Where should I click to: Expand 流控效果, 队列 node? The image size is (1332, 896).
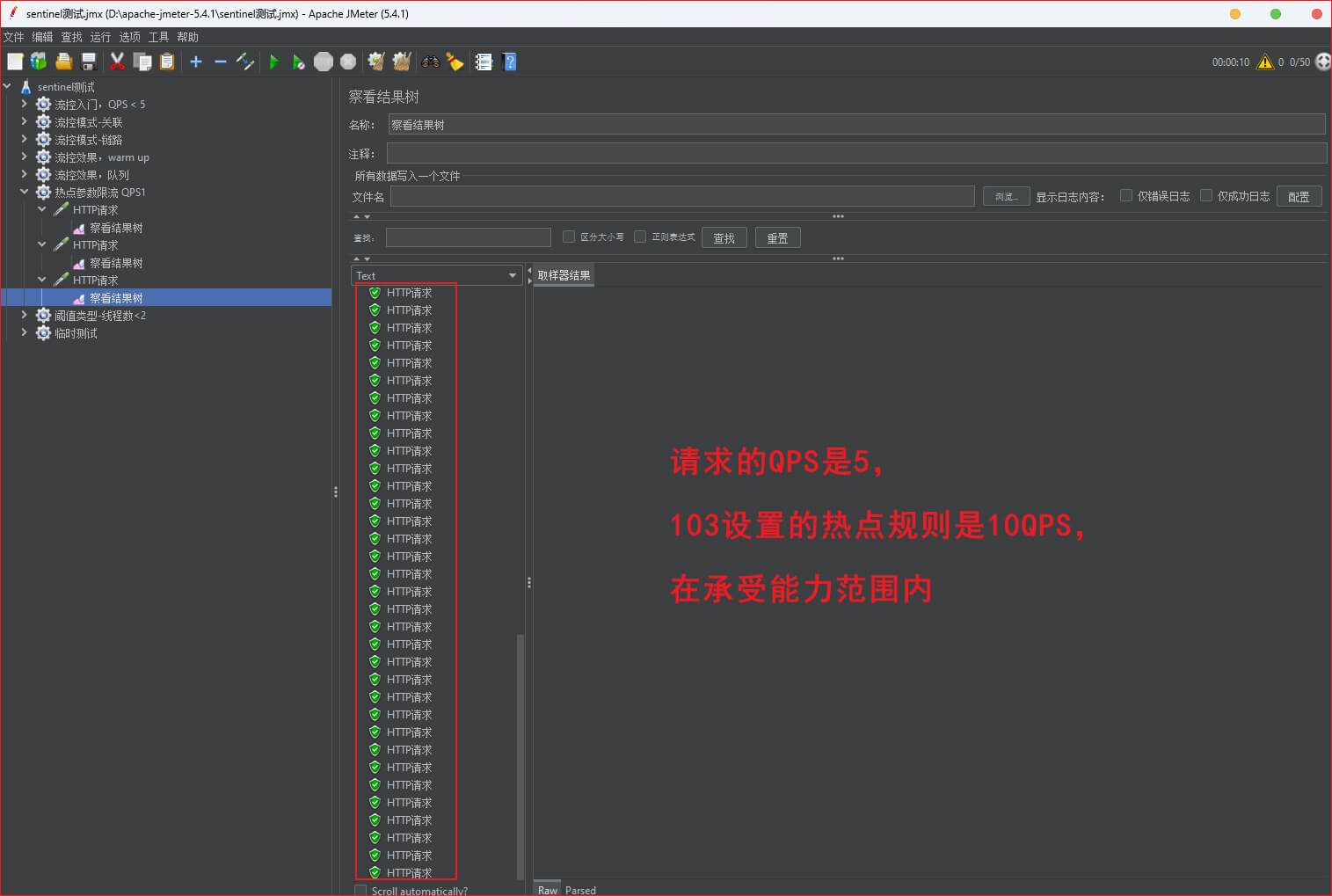coord(25,174)
